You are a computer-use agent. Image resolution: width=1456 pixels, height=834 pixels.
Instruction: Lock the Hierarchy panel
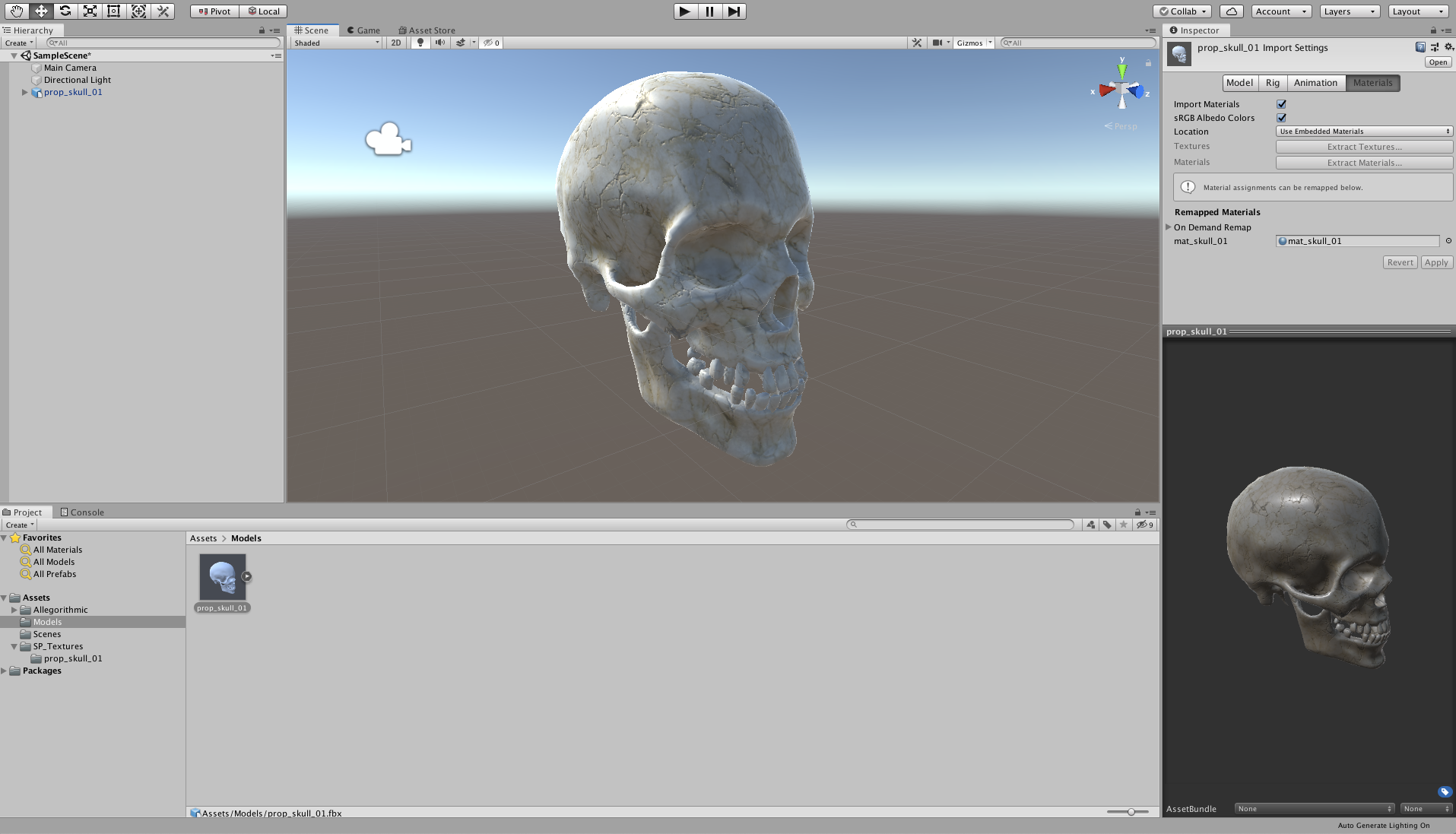coord(262,30)
